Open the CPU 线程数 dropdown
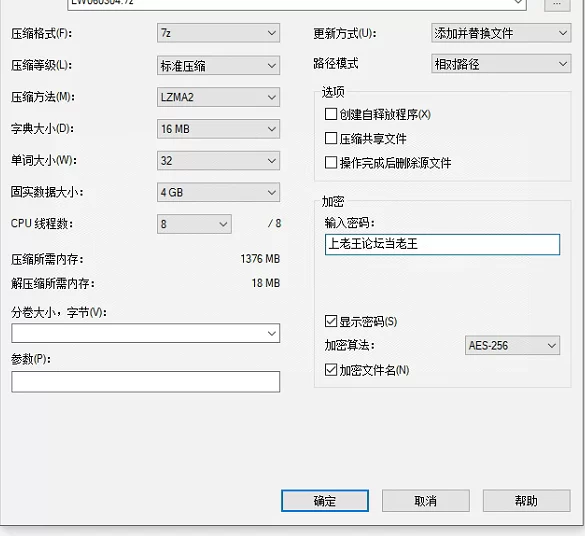Viewport: 585px width, 536px height. (194, 224)
